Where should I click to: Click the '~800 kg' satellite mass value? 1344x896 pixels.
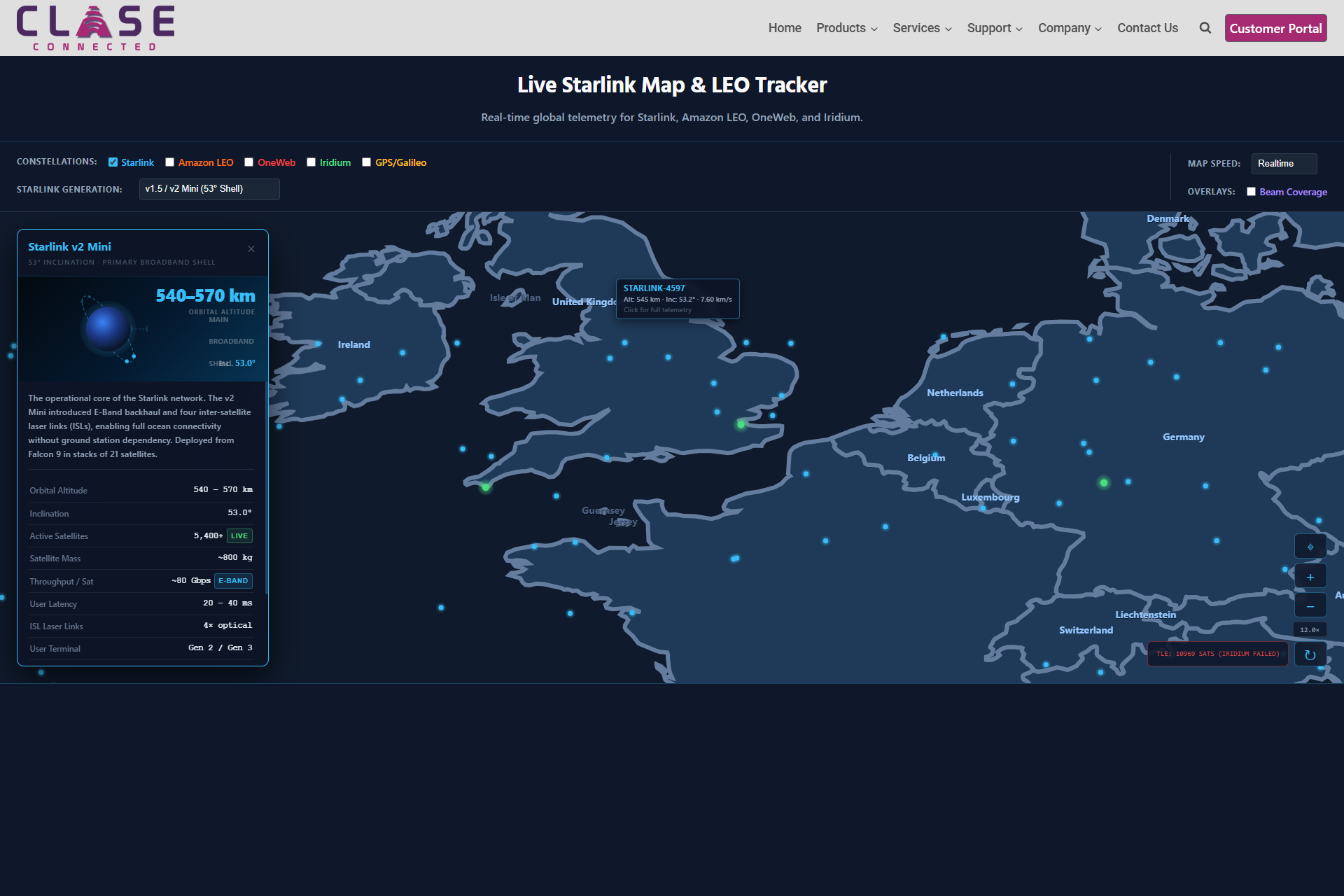234,558
